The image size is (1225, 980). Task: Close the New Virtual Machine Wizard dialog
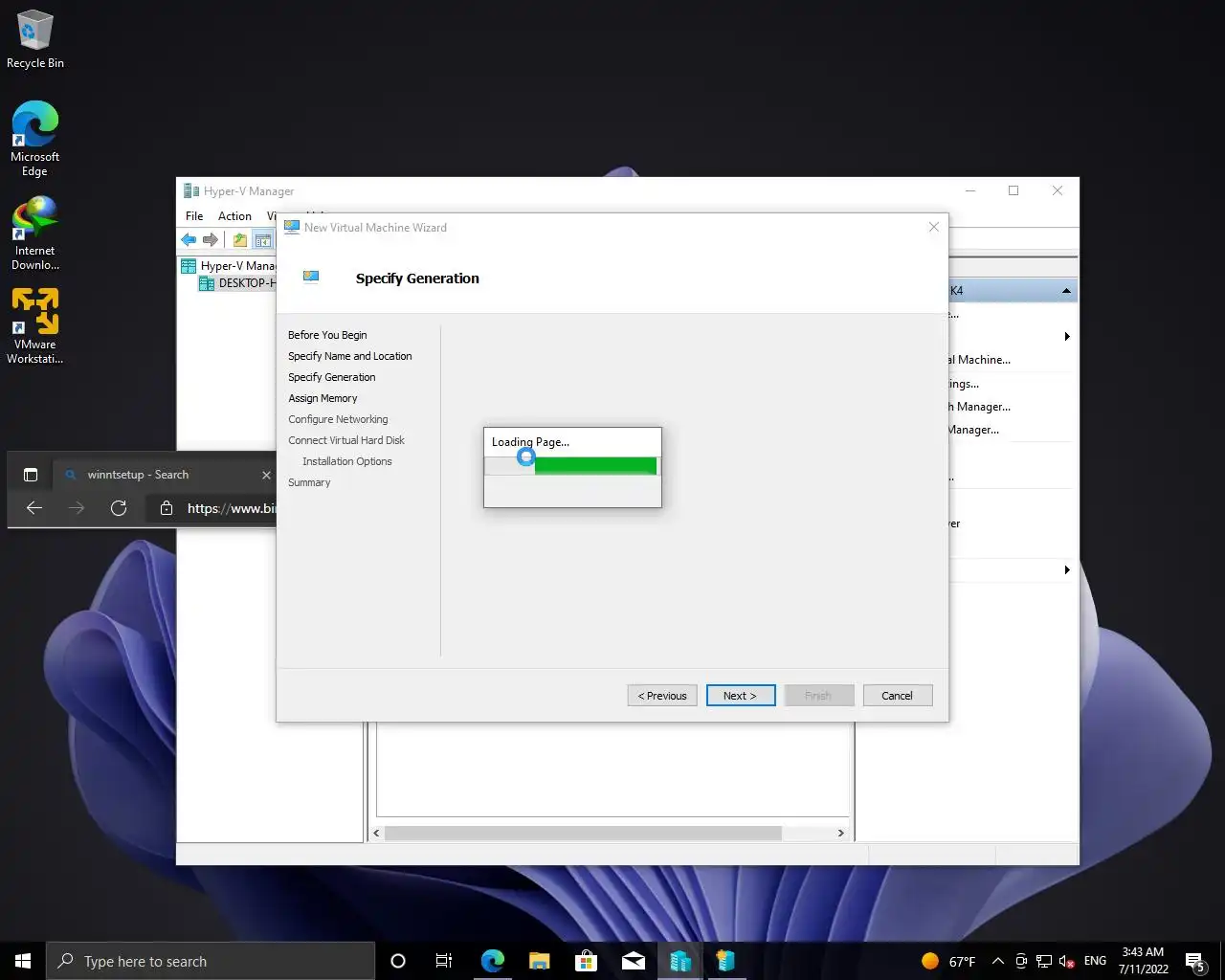coord(934,227)
